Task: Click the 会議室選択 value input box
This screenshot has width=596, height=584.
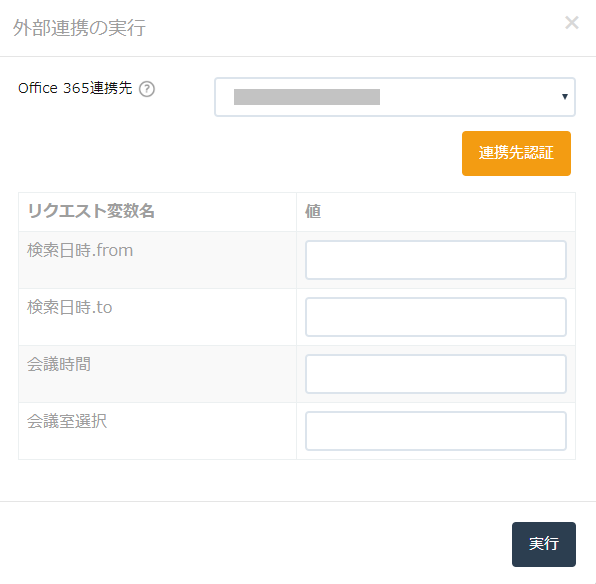Action: click(436, 431)
